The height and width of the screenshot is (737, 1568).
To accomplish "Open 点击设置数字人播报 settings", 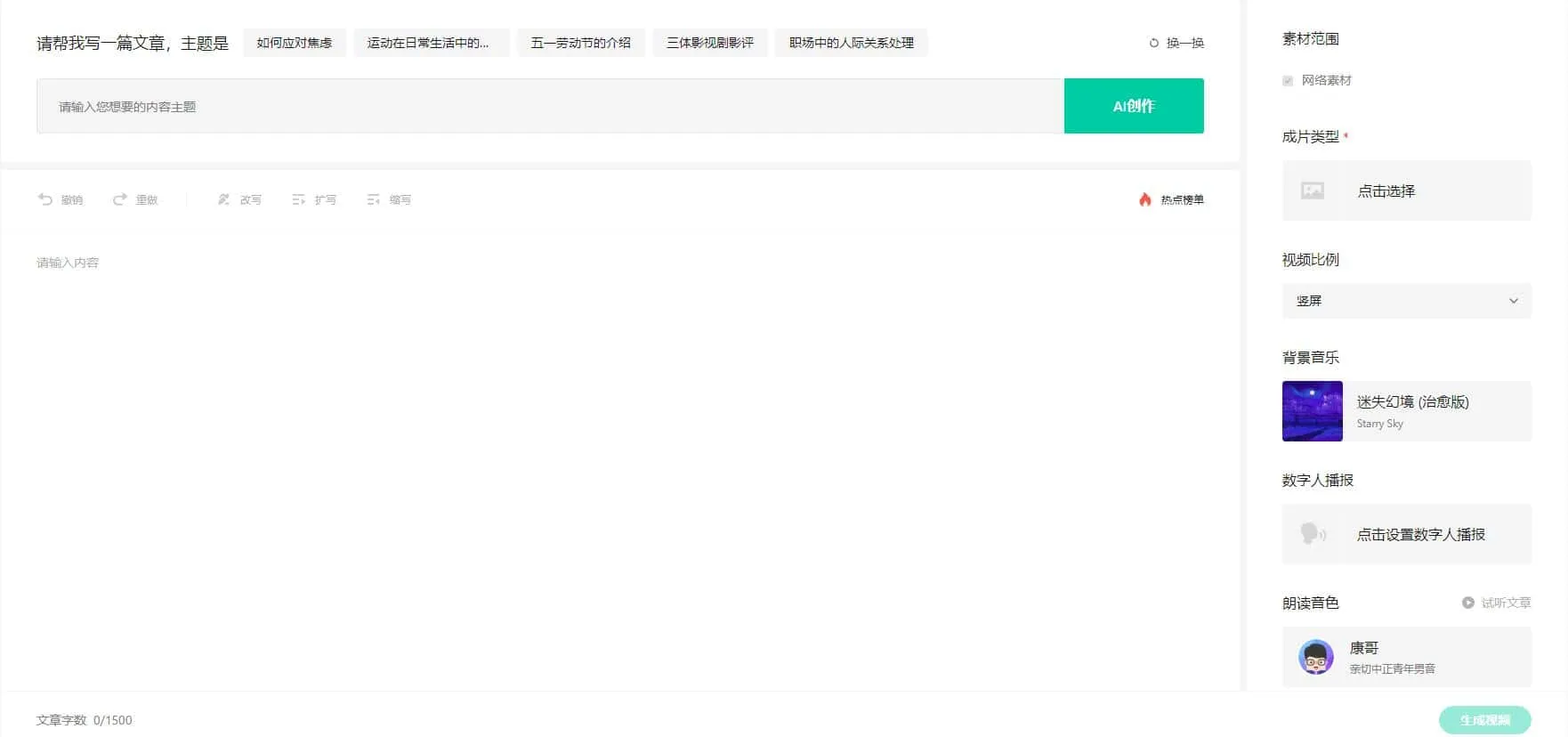I will coord(1407,534).
